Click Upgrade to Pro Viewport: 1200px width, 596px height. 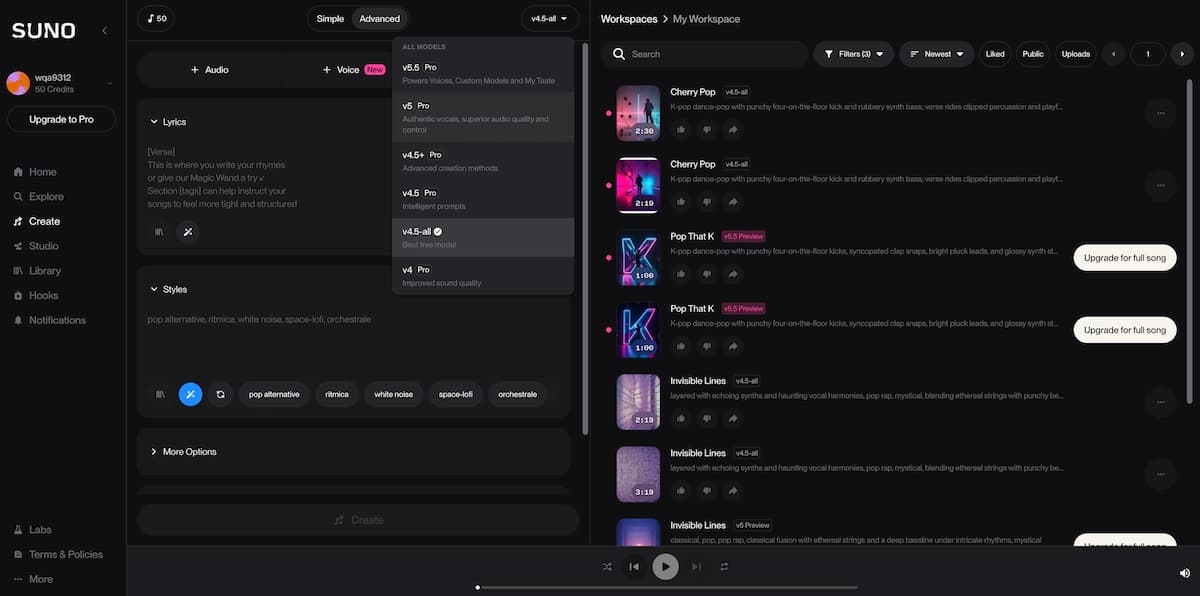click(61, 119)
